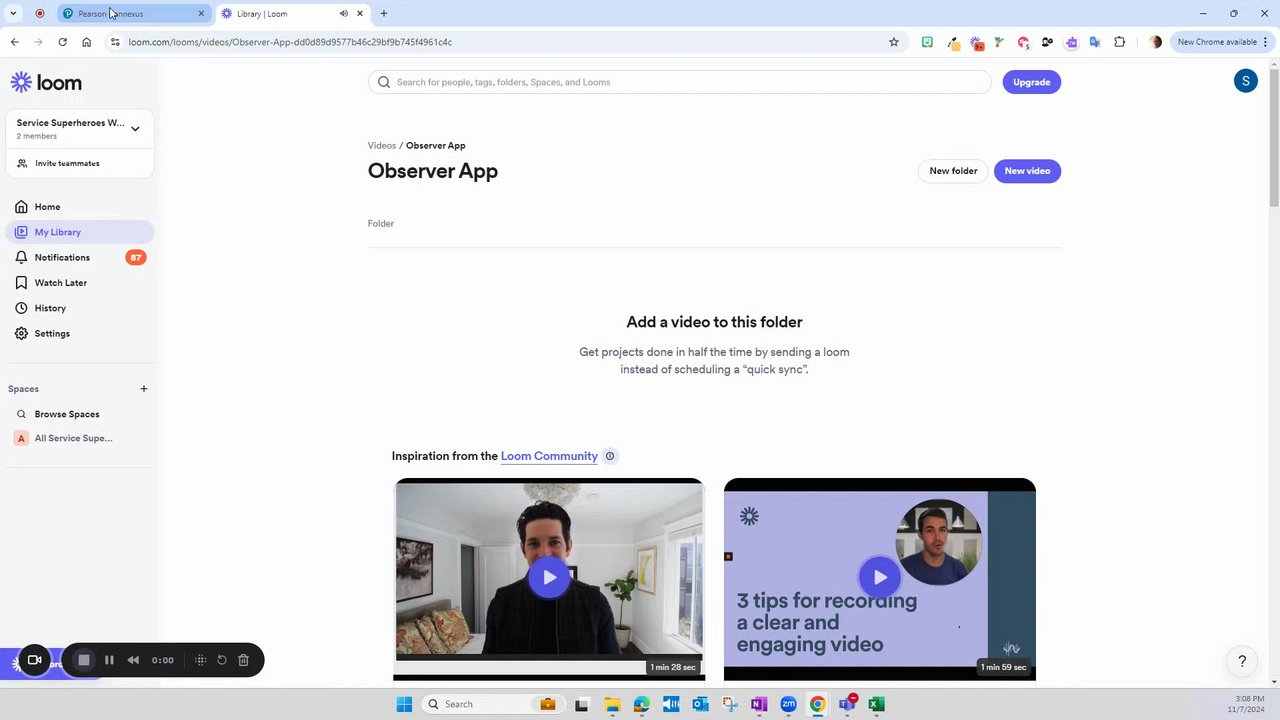Switch to the Pearson Connexus tab
Screen dimensions: 1280x720
pyautogui.click(x=134, y=14)
